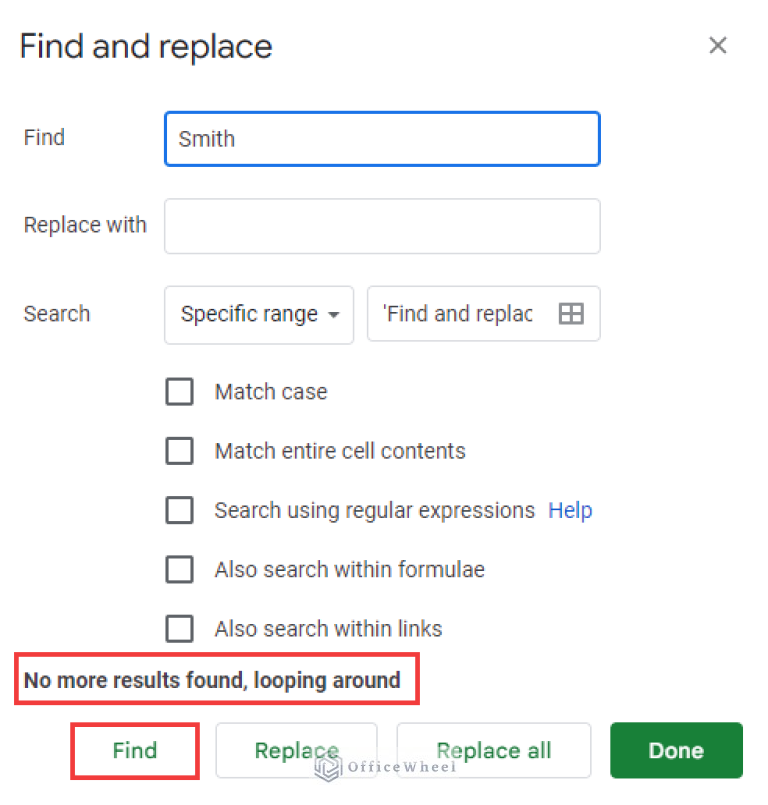The height and width of the screenshot is (805, 768).
Task: Open the regular expressions Help link
Action: click(570, 510)
